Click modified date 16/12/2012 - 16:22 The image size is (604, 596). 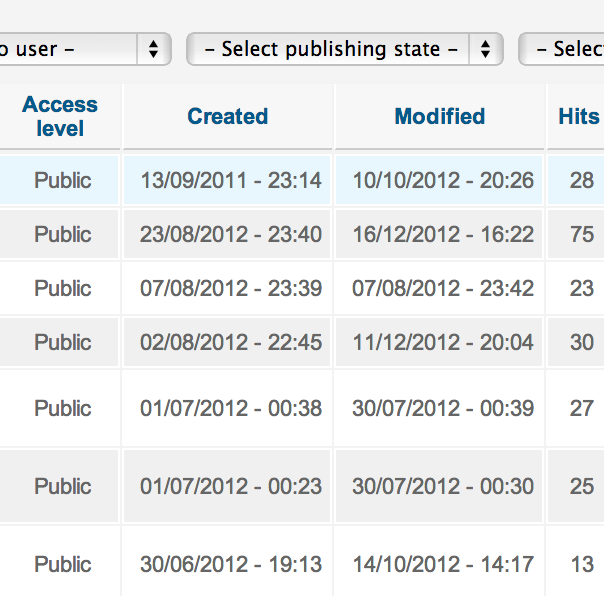click(x=443, y=234)
